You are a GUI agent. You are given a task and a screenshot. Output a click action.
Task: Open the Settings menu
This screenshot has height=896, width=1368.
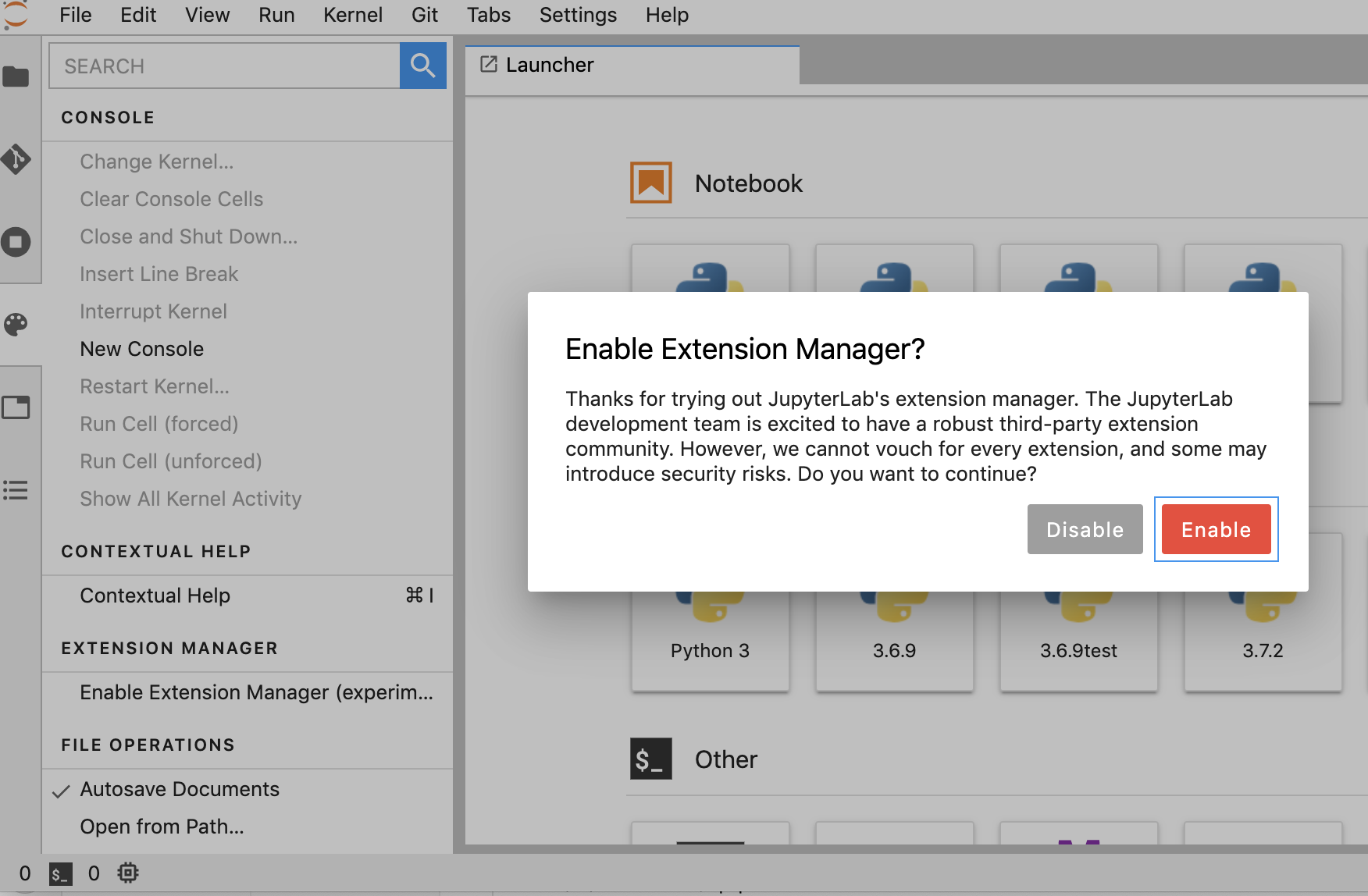(x=578, y=15)
